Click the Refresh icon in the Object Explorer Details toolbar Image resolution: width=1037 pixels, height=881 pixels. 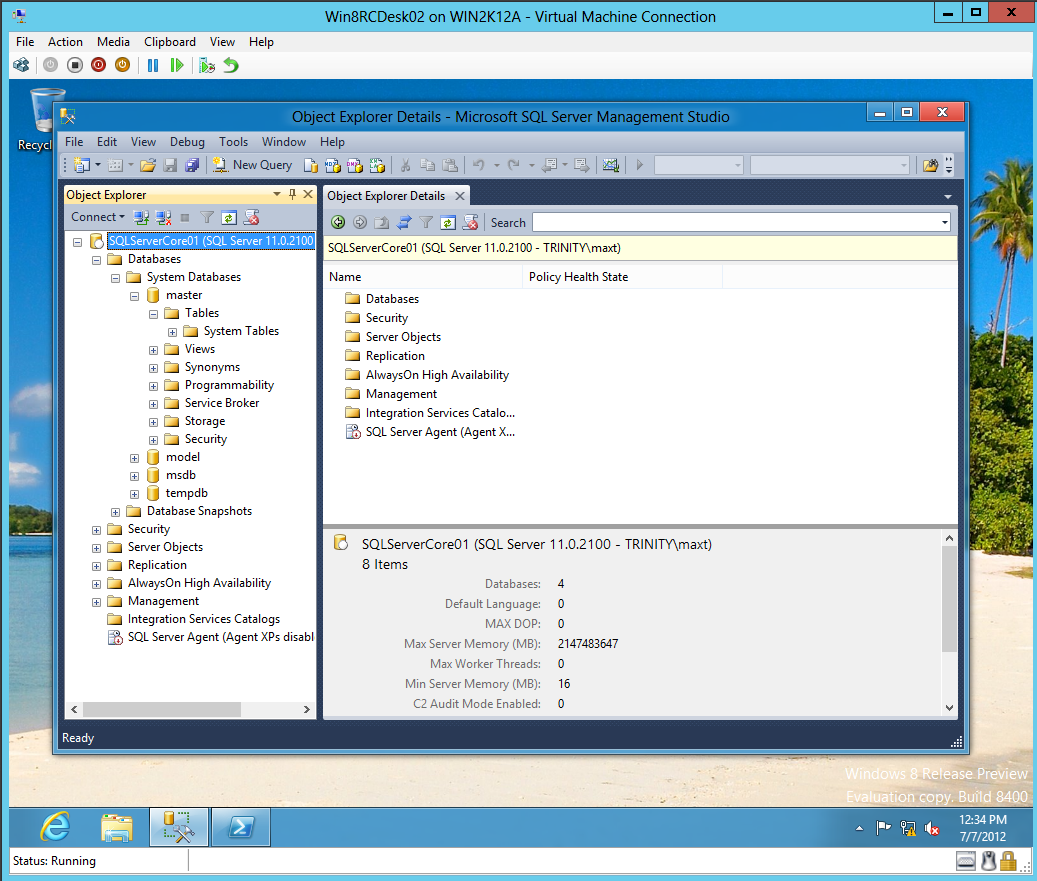pyautogui.click(x=448, y=222)
